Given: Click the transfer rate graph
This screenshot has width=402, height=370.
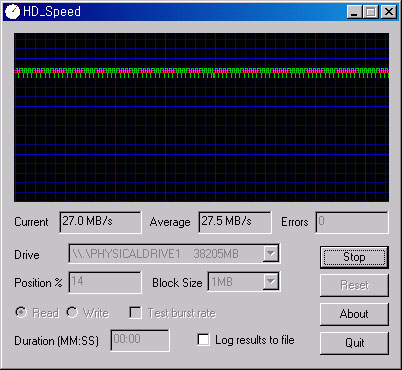Looking at the screenshot, I should [201, 117].
